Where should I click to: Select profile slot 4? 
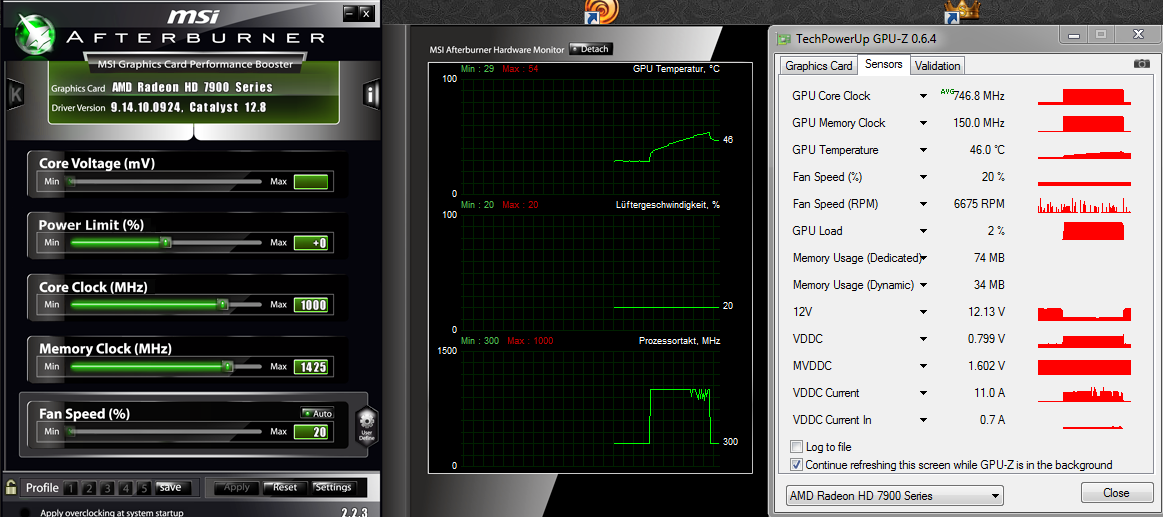click(x=125, y=488)
